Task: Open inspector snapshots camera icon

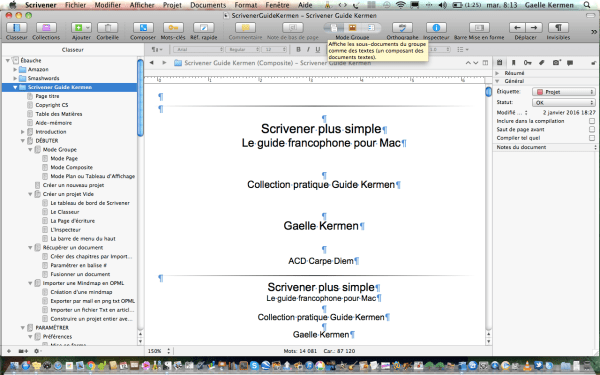Action: [x=556, y=63]
